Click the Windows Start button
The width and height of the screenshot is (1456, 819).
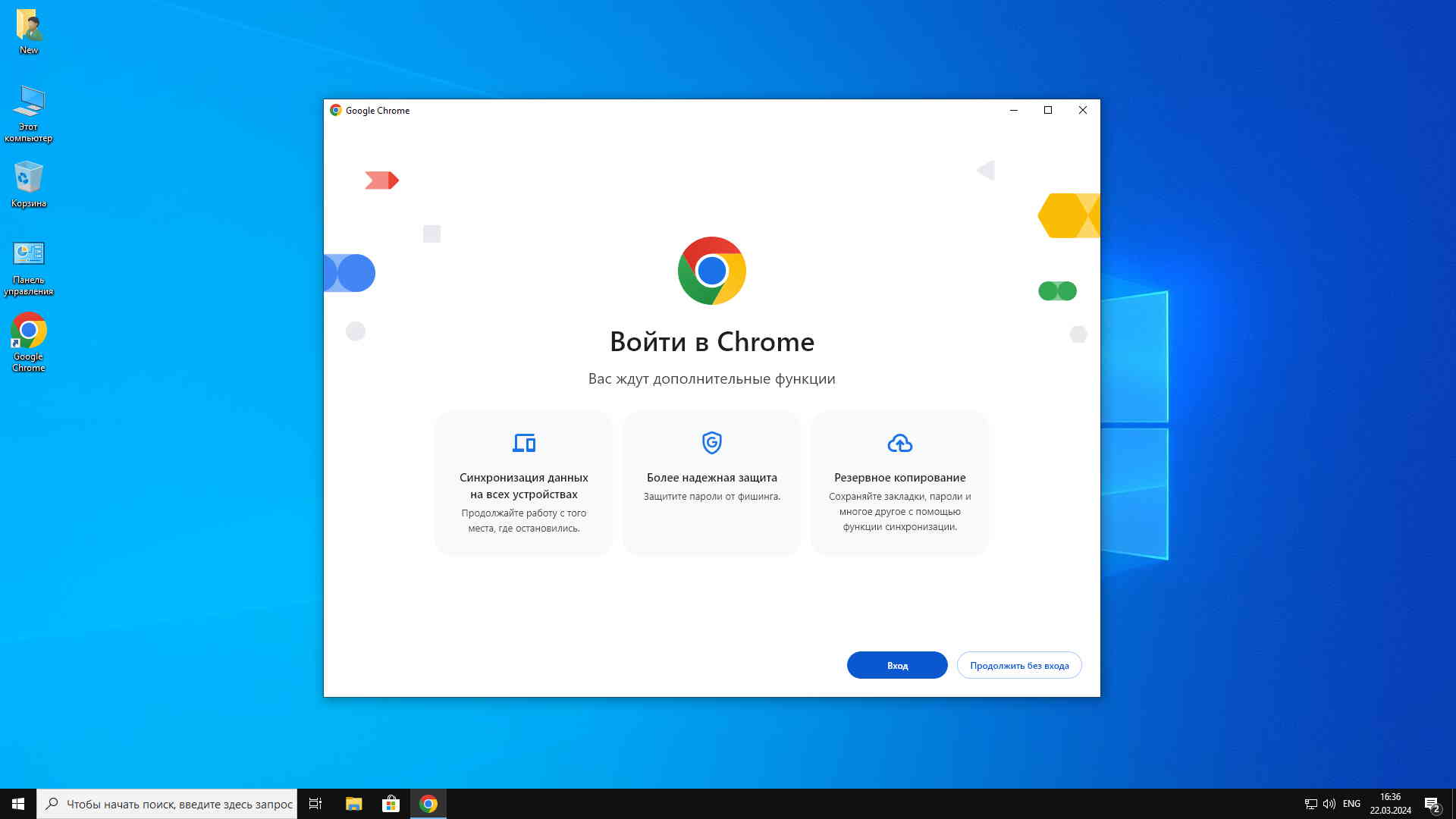18,804
